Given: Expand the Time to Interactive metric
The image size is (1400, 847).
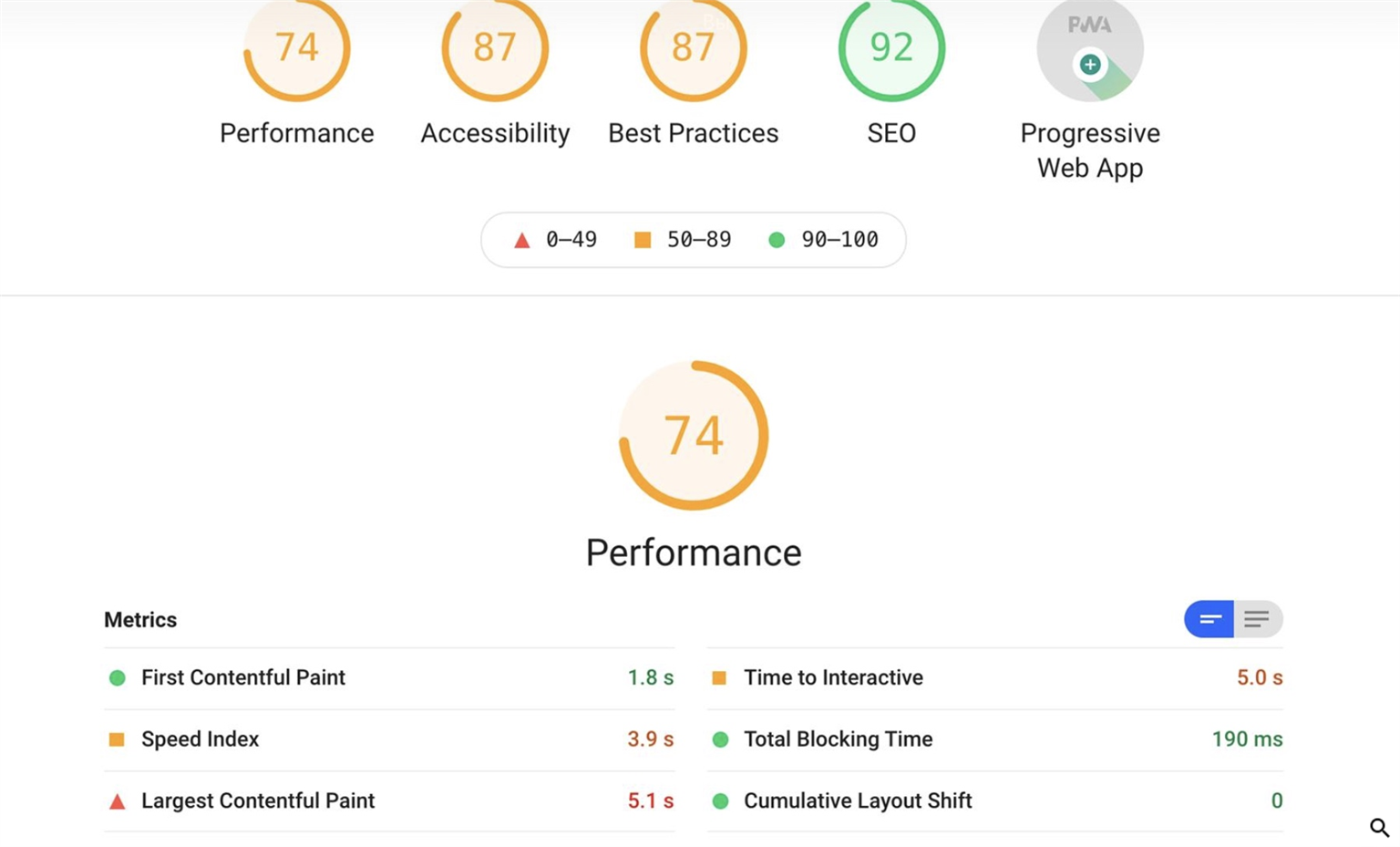Looking at the screenshot, I should point(833,677).
